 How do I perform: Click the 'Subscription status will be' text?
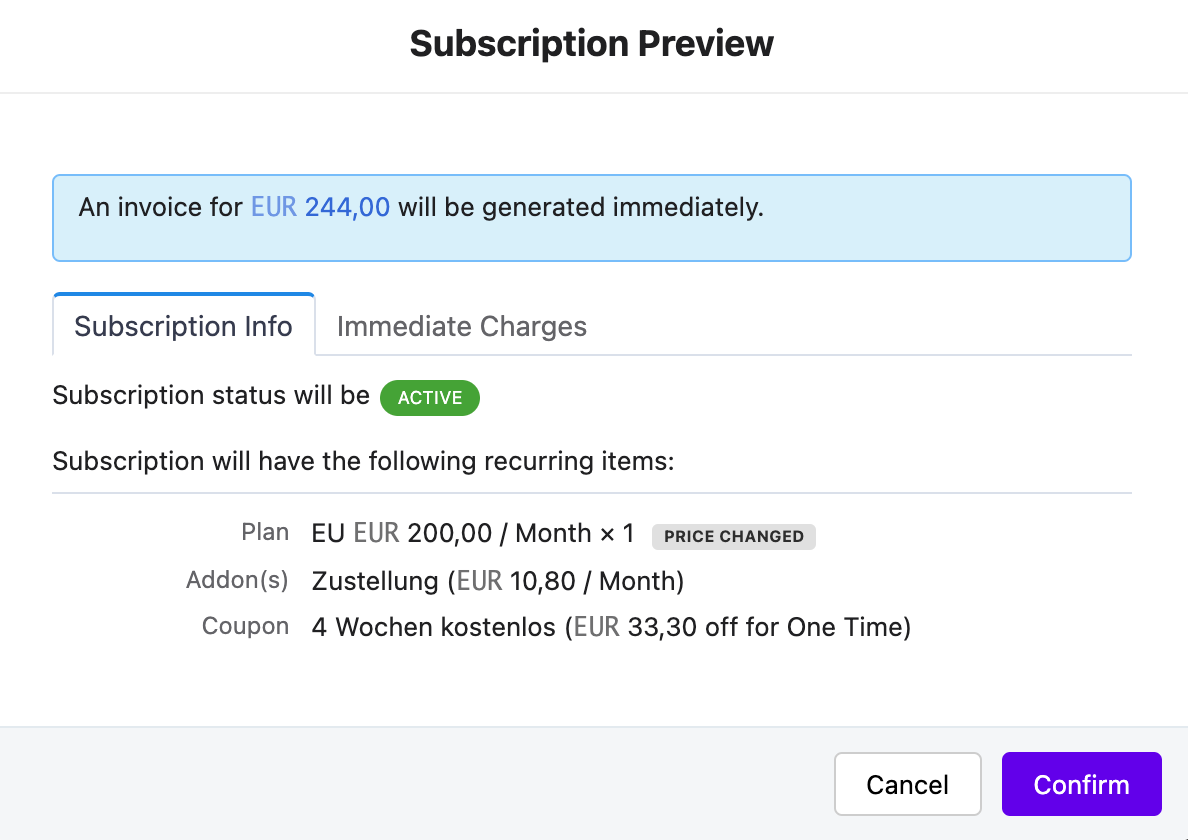click(x=211, y=395)
